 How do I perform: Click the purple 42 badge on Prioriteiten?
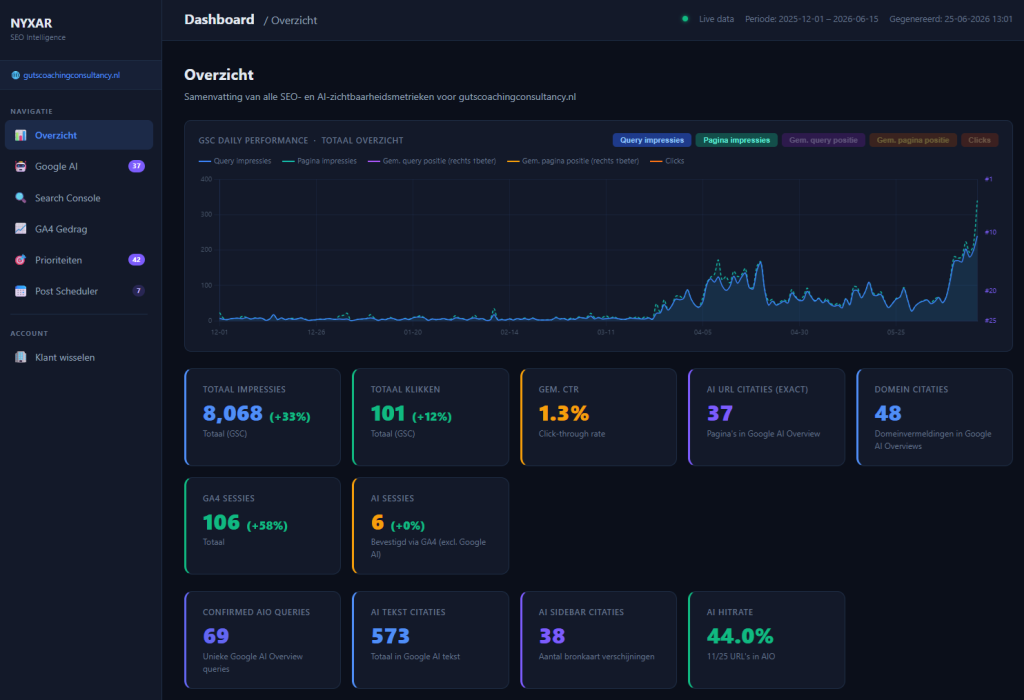(x=136, y=260)
